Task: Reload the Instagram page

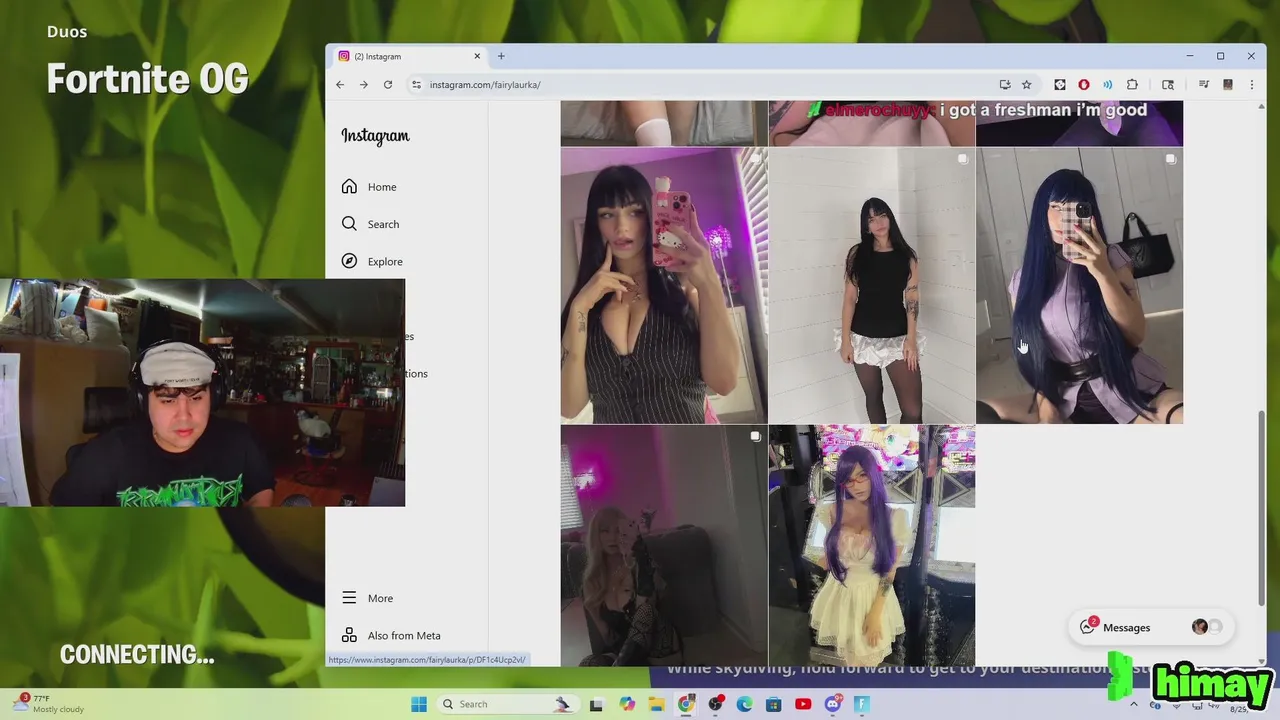Action: pos(388,85)
